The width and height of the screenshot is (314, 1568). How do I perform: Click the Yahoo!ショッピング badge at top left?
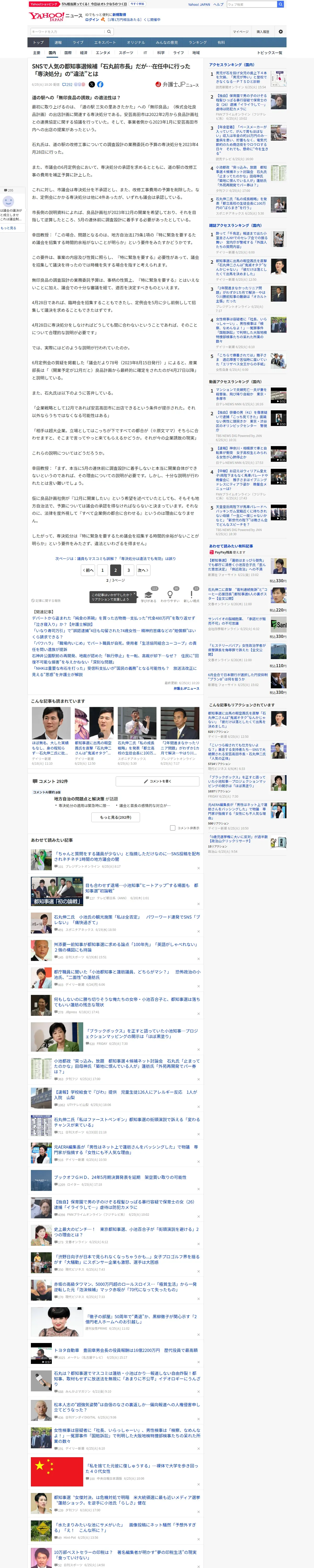tap(44, 4)
